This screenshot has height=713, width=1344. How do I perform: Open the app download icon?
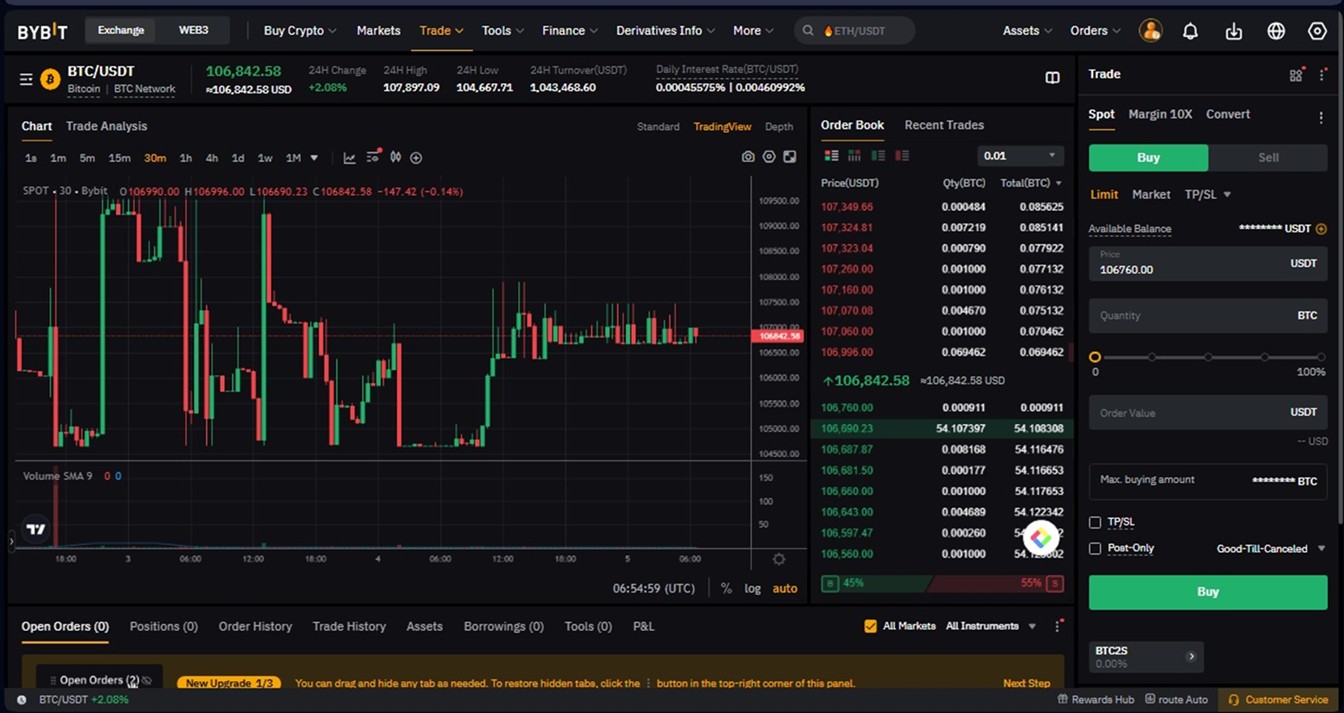coord(1234,31)
